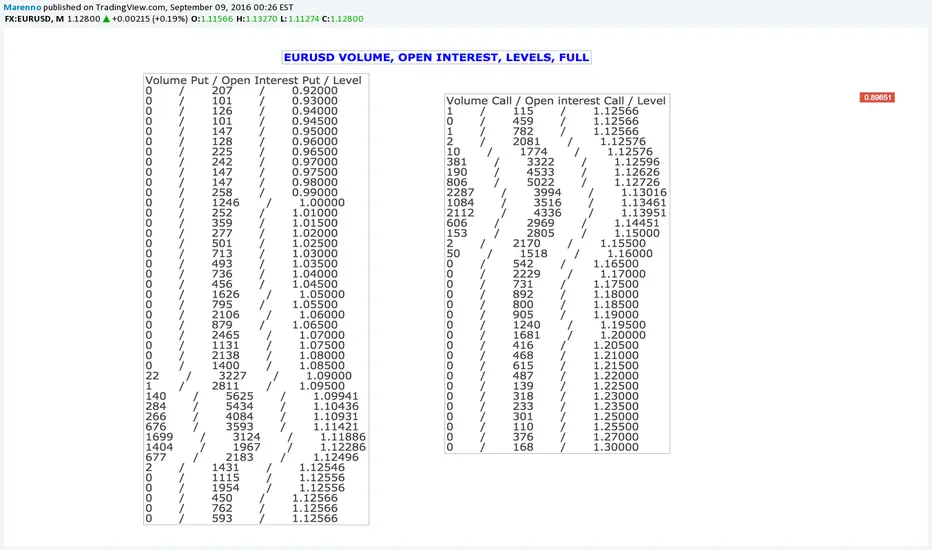Select call open interest 5022
The height and width of the screenshot is (550, 932).
coord(540,182)
